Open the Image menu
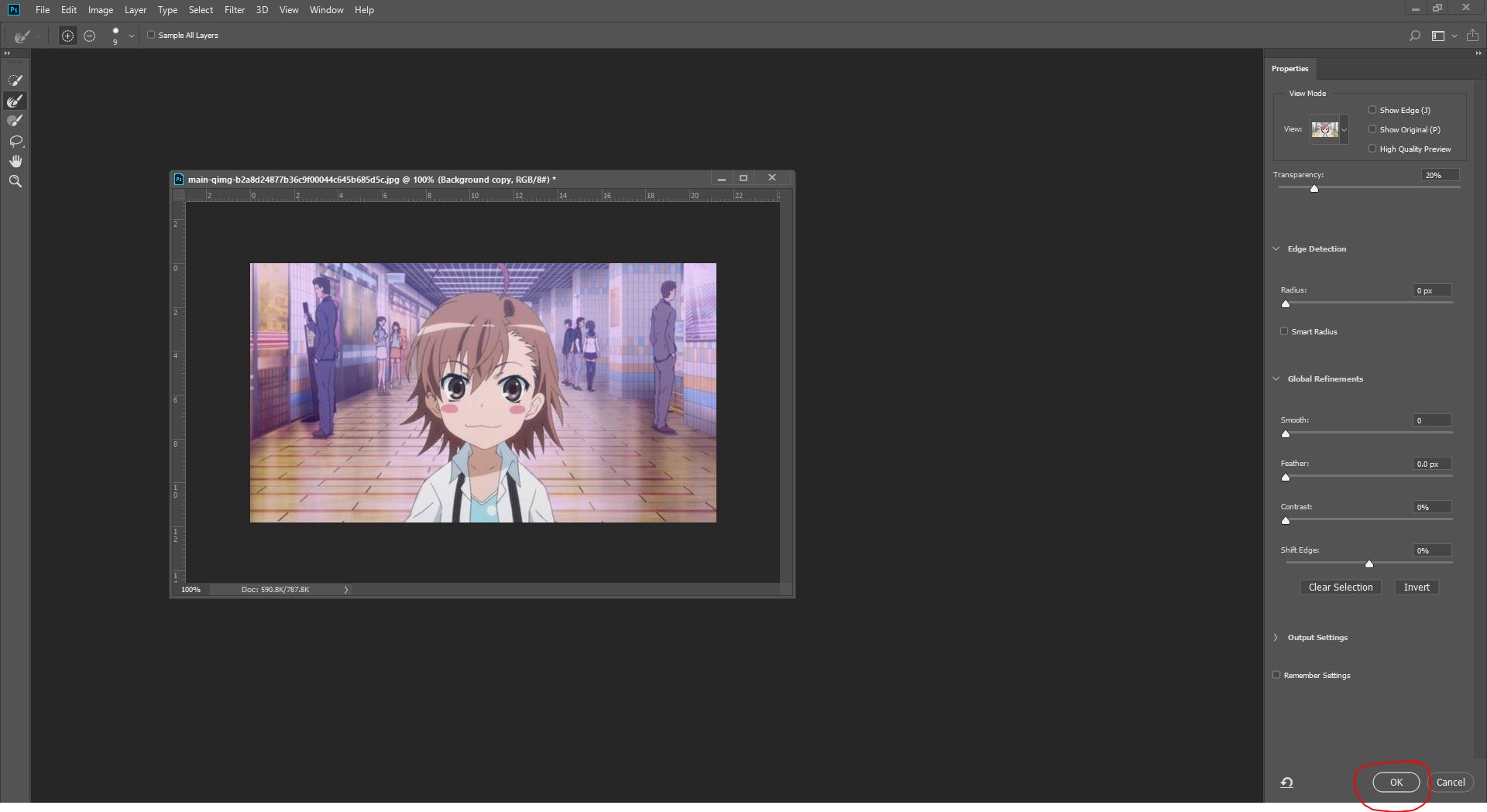The width and height of the screenshot is (1487, 812). pyautogui.click(x=101, y=10)
